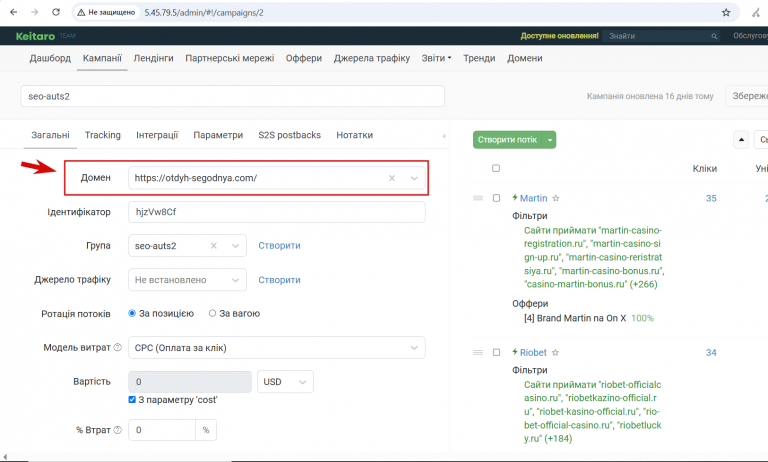The image size is (768, 462).
Task: Grab the Martin stream drag handle
Action: (x=478, y=198)
